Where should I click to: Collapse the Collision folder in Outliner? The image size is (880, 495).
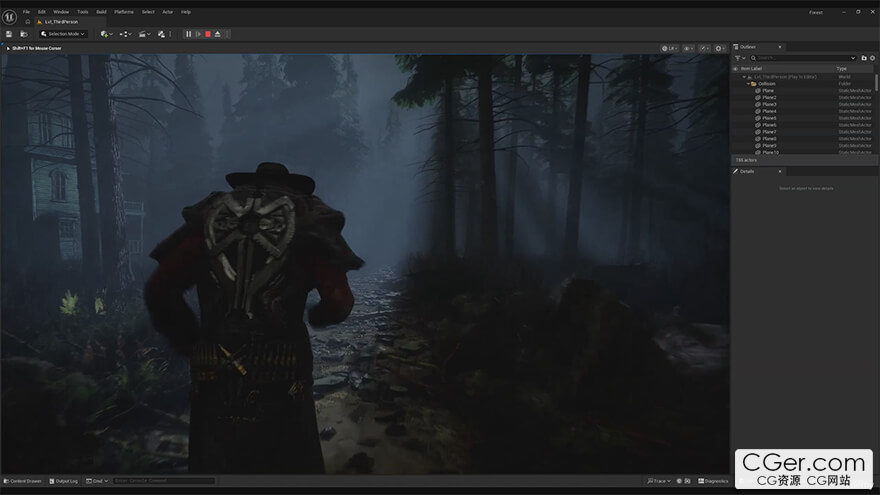[x=748, y=84]
